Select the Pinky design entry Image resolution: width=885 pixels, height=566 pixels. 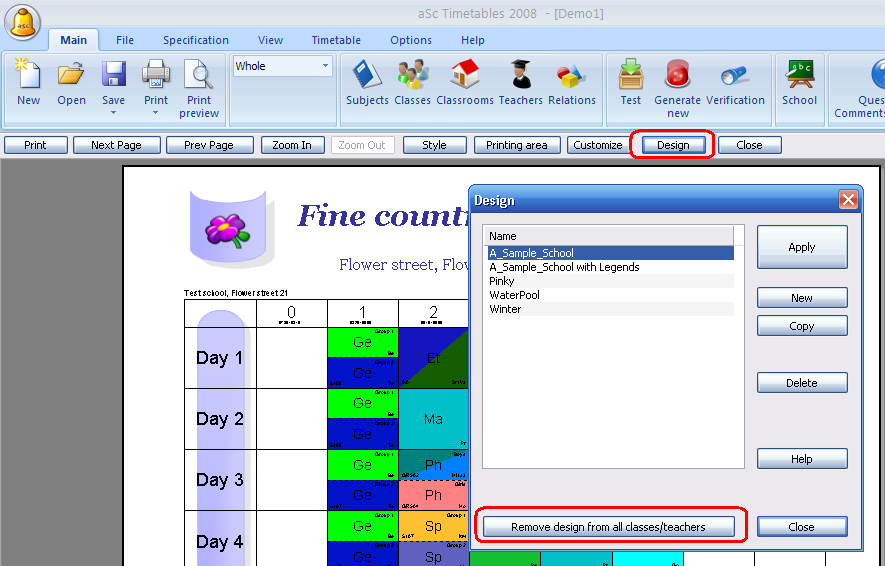[502, 281]
